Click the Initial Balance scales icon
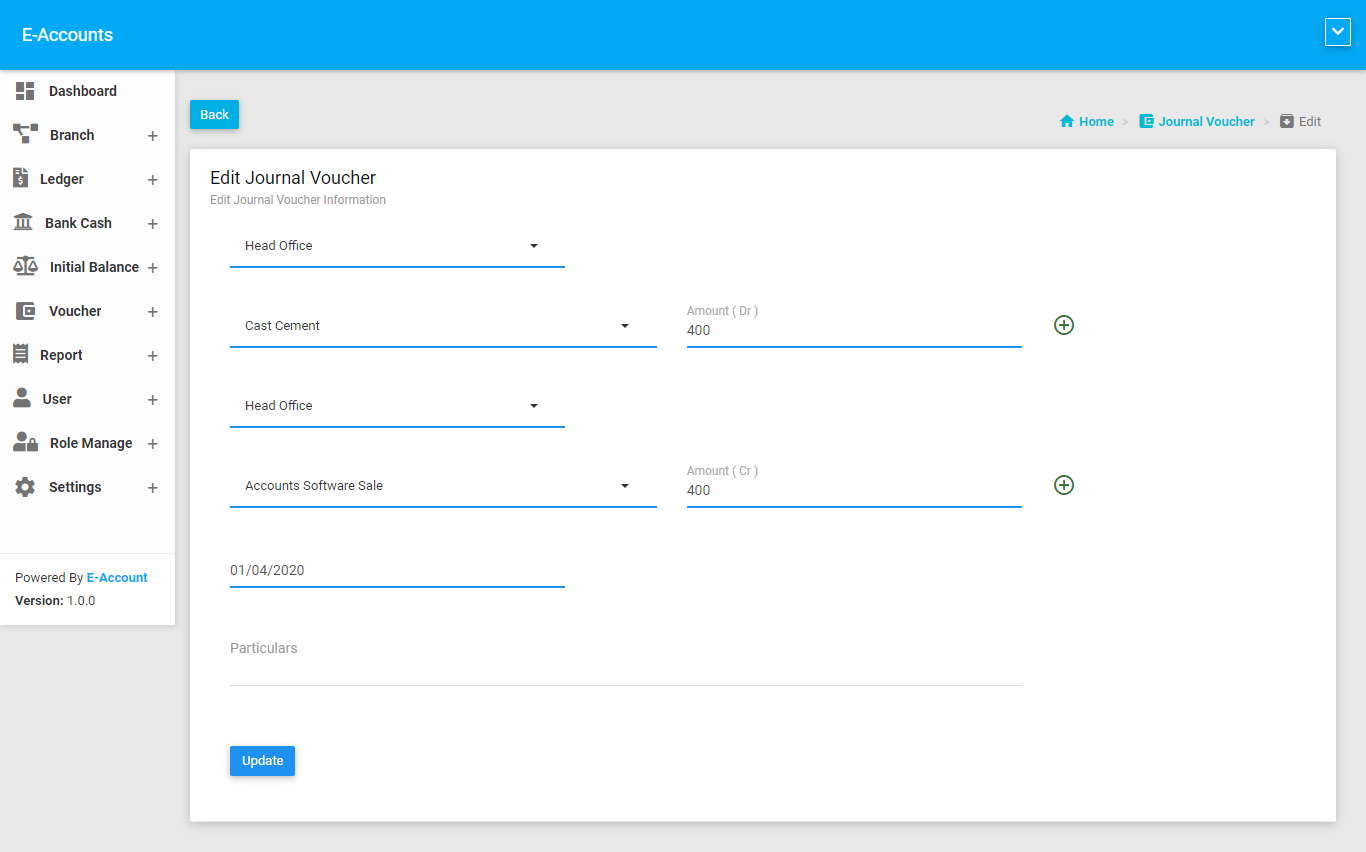 tap(25, 266)
